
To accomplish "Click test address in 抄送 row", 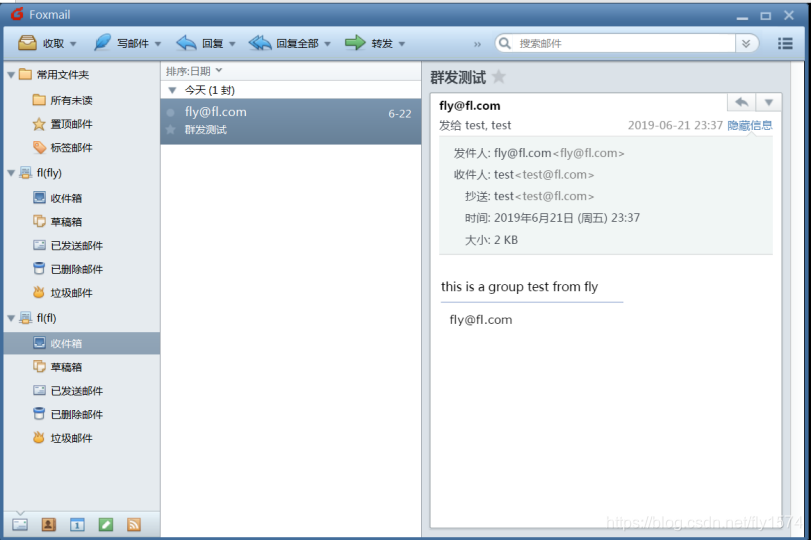I will pyautogui.click(x=544, y=196).
